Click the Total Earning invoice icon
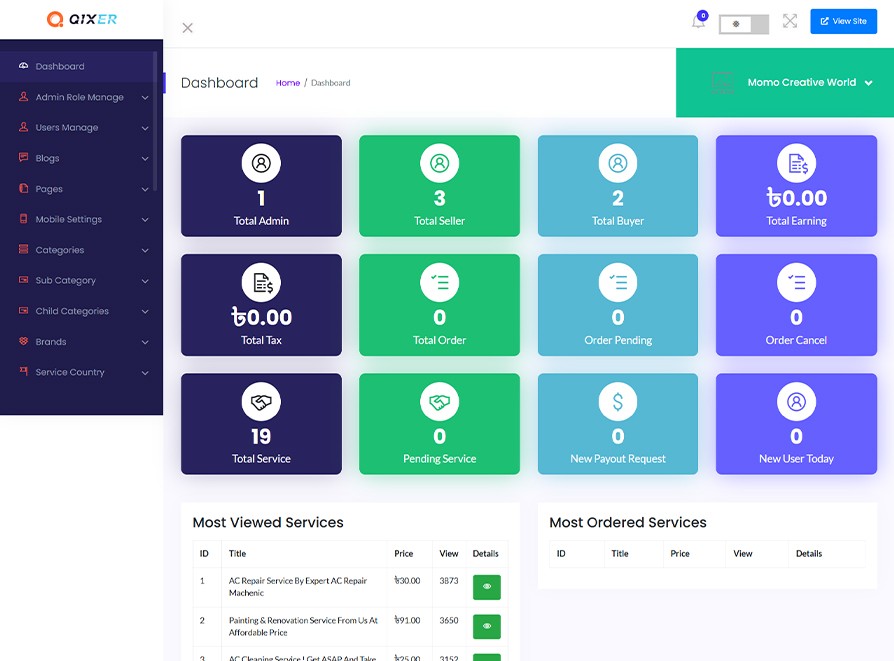The image size is (894, 661). click(796, 163)
